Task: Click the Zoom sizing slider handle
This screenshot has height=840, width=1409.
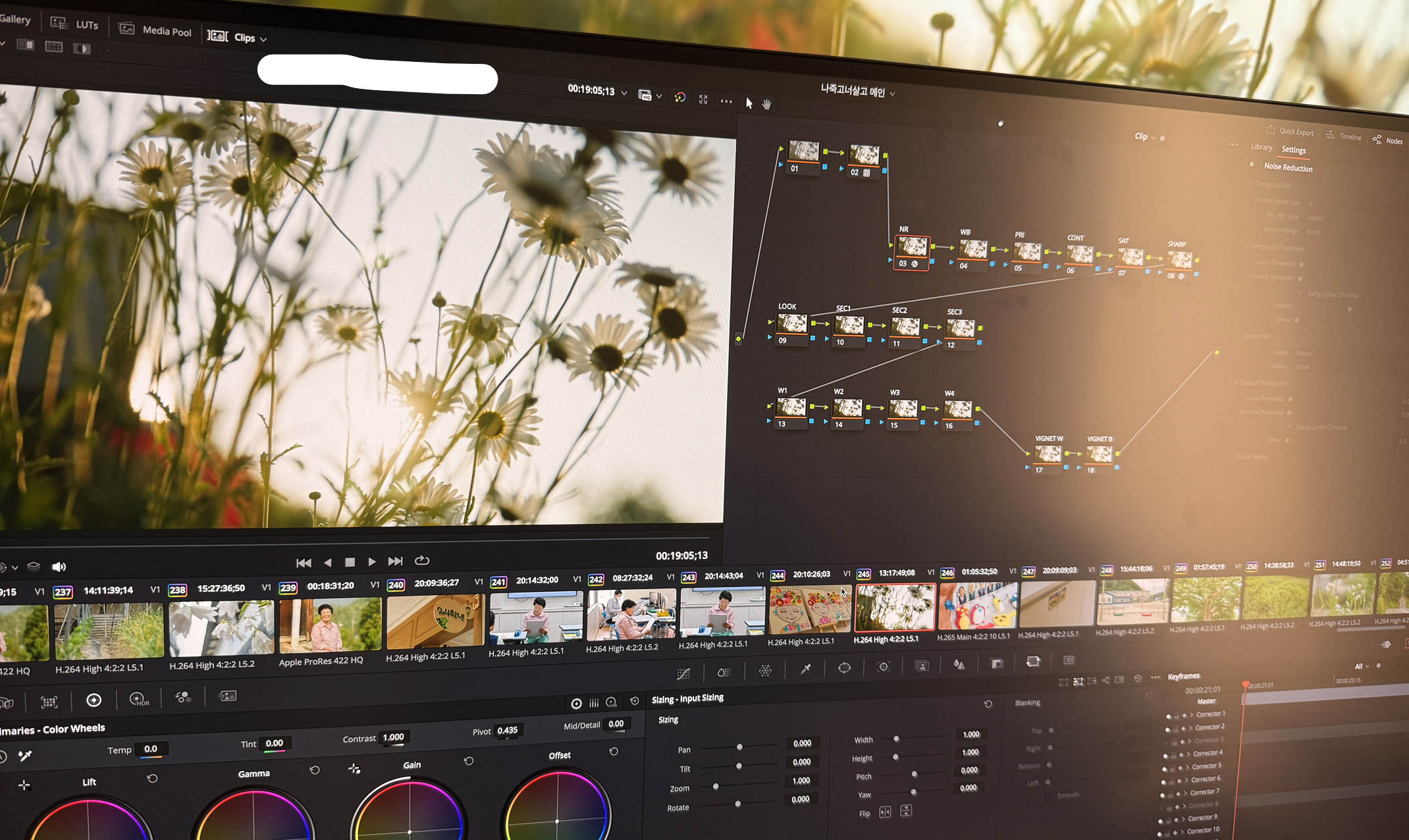Action: click(x=716, y=786)
